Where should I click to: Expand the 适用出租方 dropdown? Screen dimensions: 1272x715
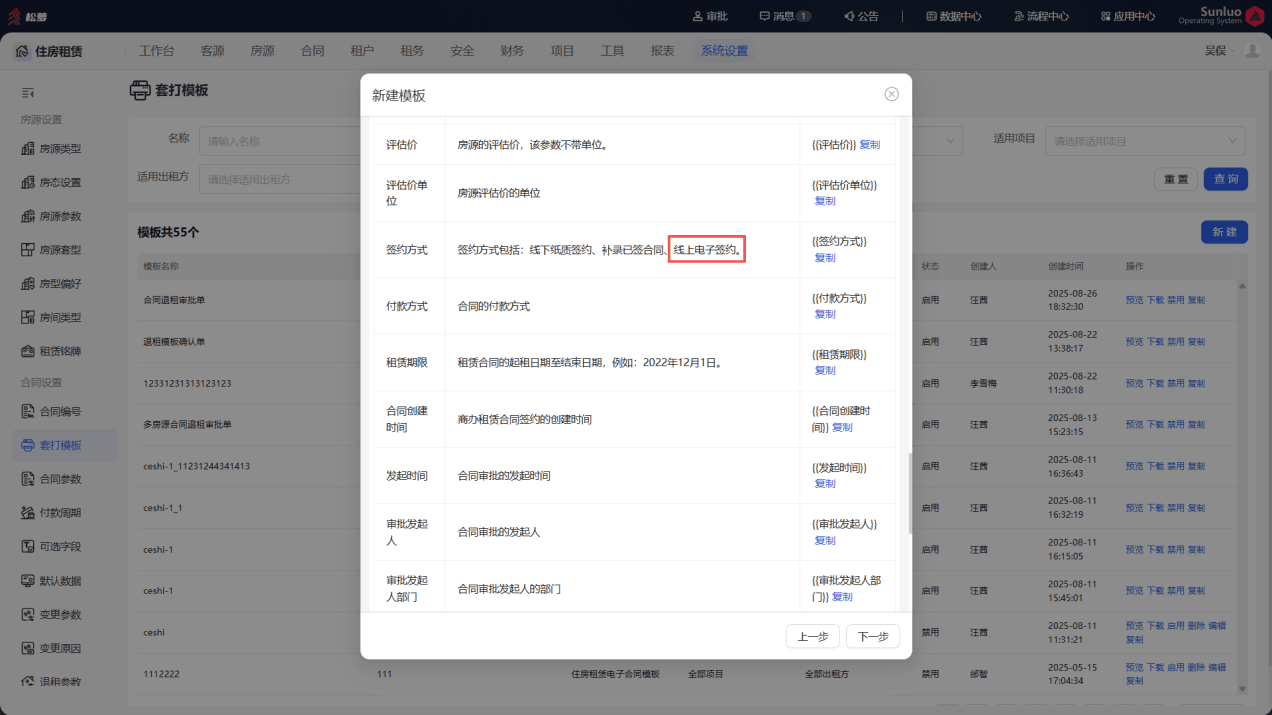280,179
